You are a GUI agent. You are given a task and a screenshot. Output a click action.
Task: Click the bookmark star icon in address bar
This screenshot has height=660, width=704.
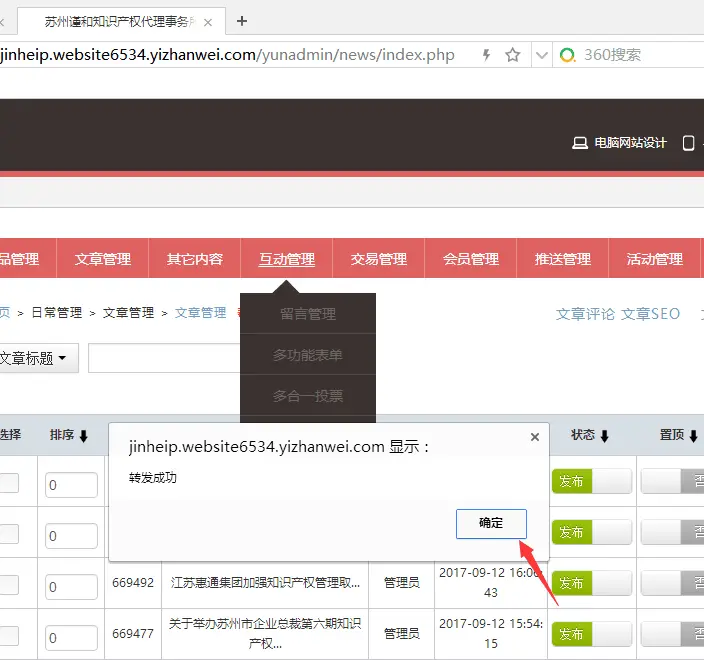tap(512, 55)
